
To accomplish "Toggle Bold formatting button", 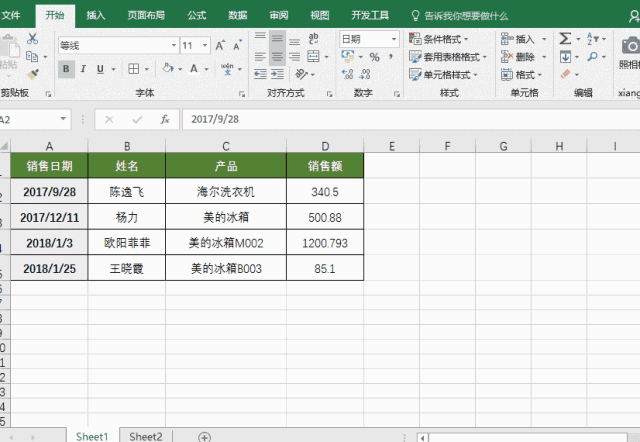I will click(x=66, y=69).
